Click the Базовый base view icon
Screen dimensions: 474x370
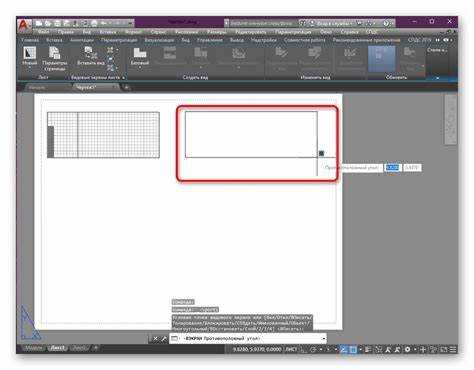coord(140,56)
